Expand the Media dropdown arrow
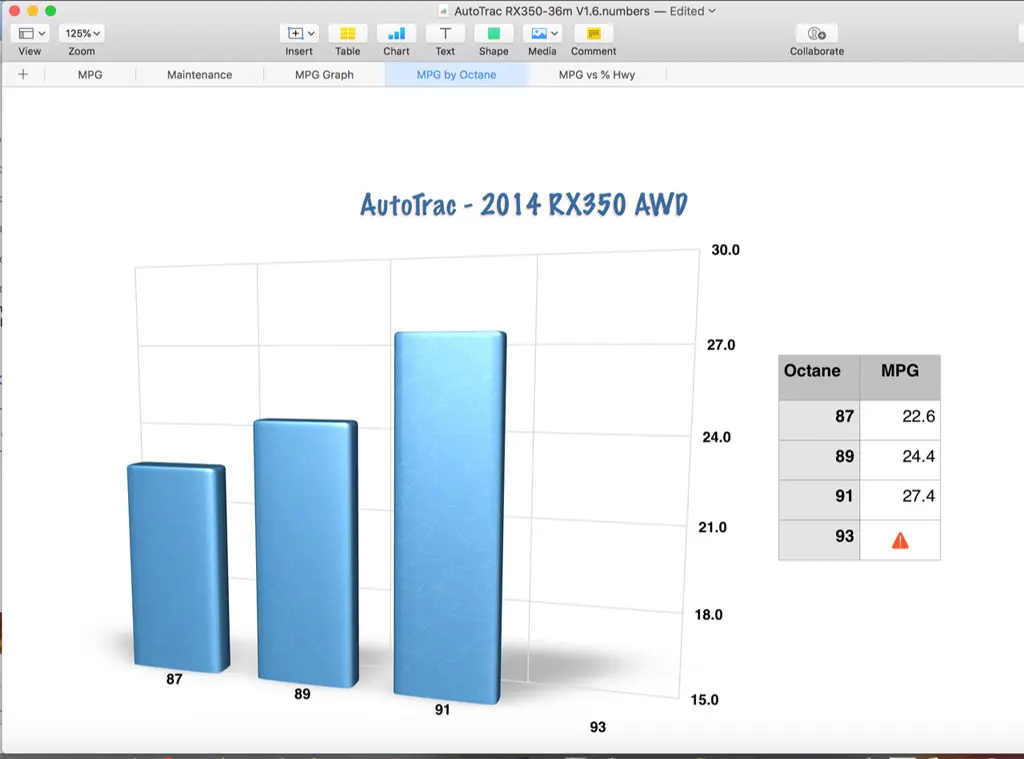The width and height of the screenshot is (1024, 759). coord(554,33)
